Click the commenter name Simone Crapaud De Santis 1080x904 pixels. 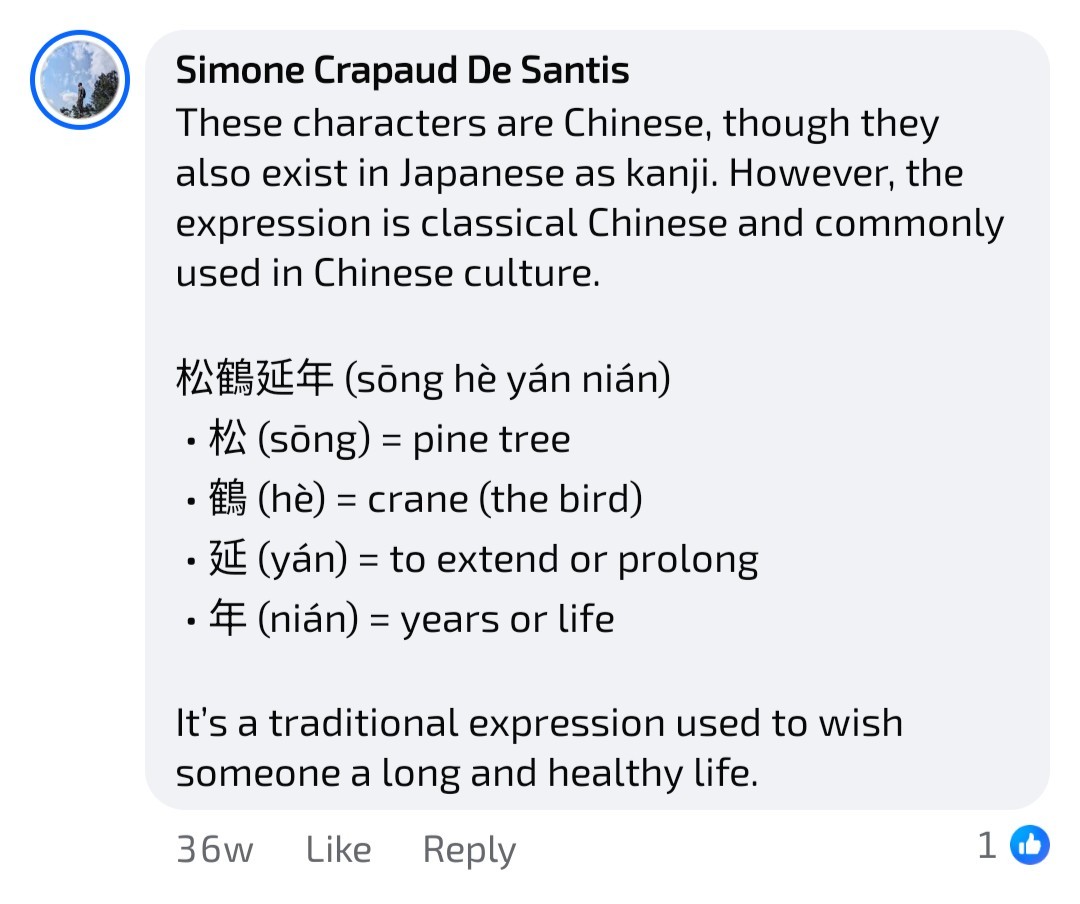click(x=402, y=70)
